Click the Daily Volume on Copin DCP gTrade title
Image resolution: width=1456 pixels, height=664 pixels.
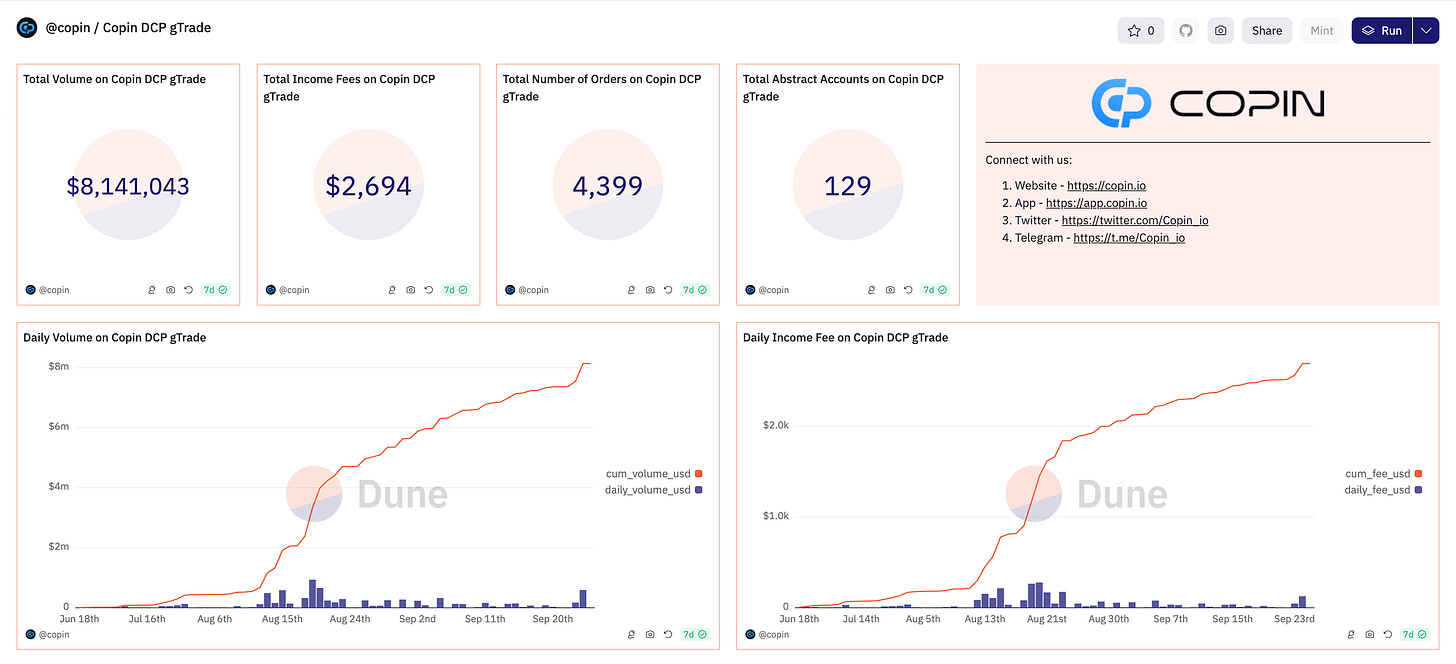pyautogui.click(x=115, y=338)
